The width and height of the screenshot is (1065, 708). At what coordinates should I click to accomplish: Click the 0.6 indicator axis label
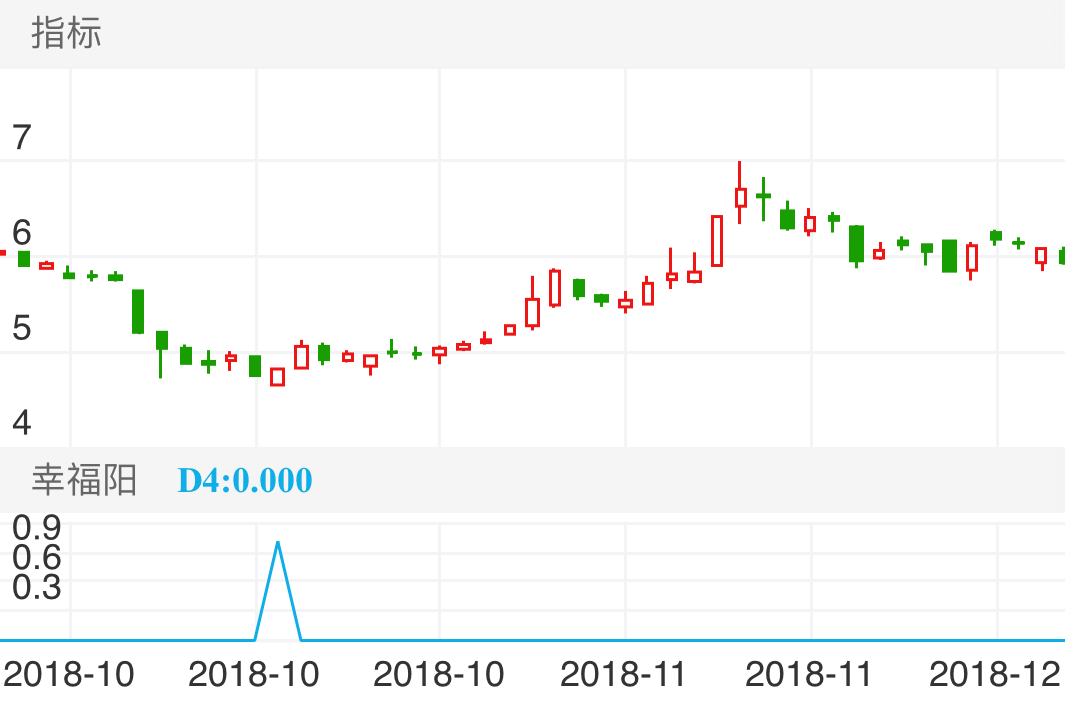tap(37, 556)
